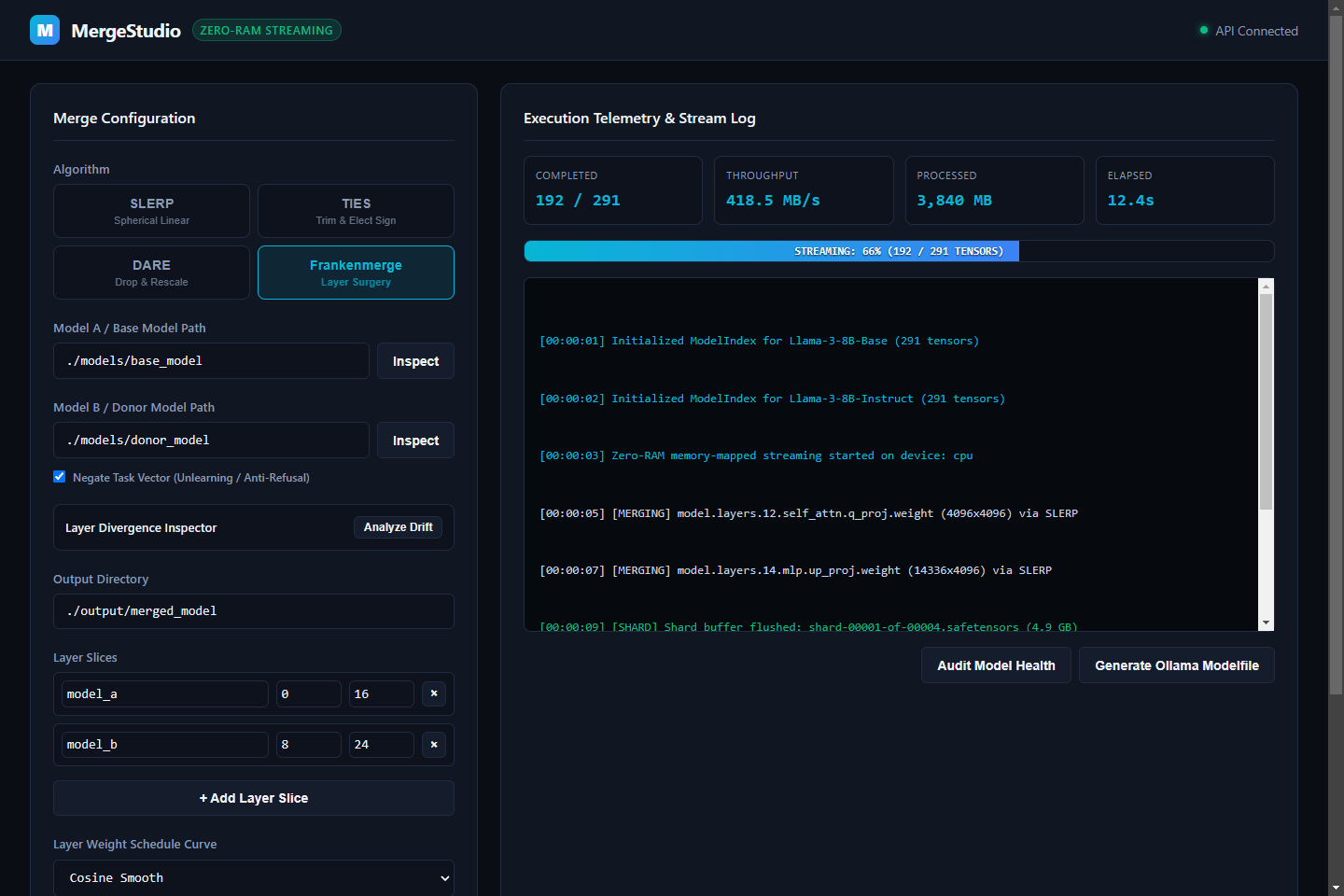Select the TIES Trim & Elect Sign algorithm
The width and height of the screenshot is (1344, 896).
pos(356,211)
